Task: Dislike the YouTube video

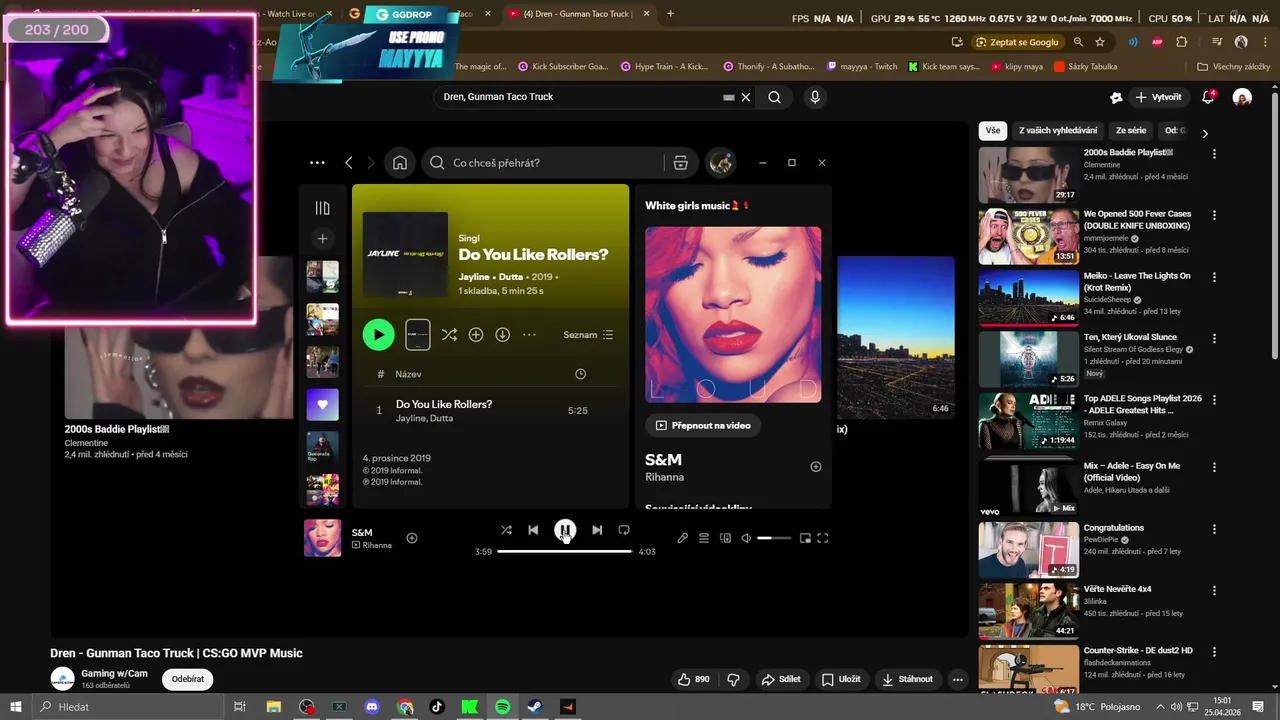Action: [733, 679]
